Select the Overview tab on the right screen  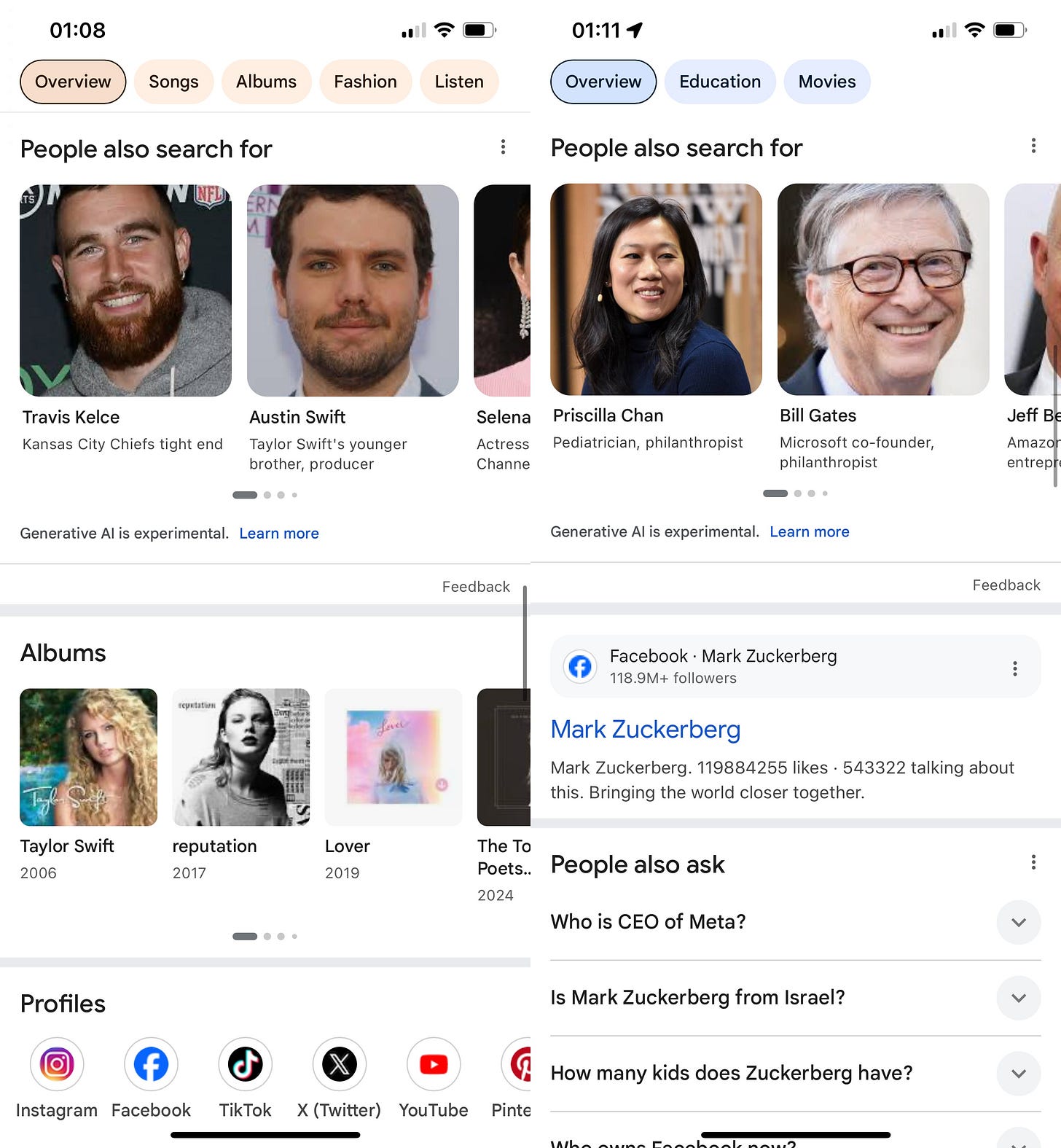[x=603, y=82]
